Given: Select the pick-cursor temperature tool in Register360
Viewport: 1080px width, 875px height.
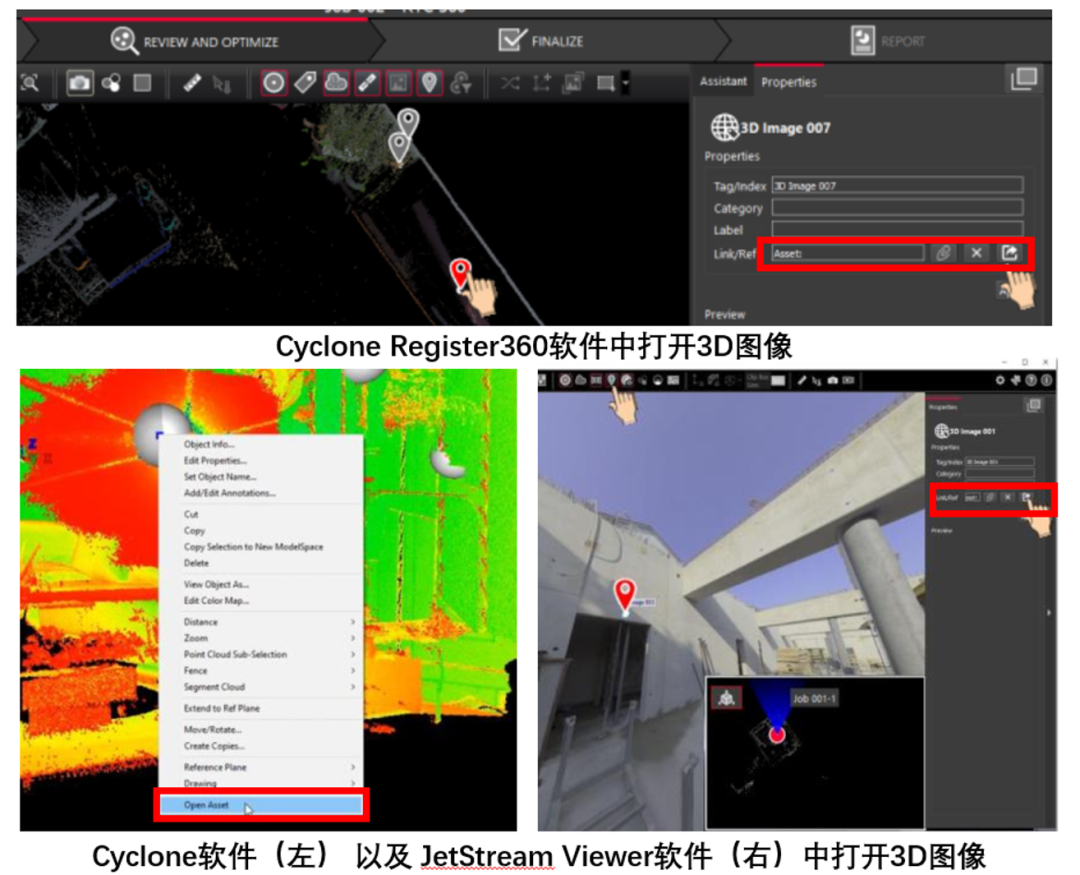Looking at the screenshot, I should 222,84.
